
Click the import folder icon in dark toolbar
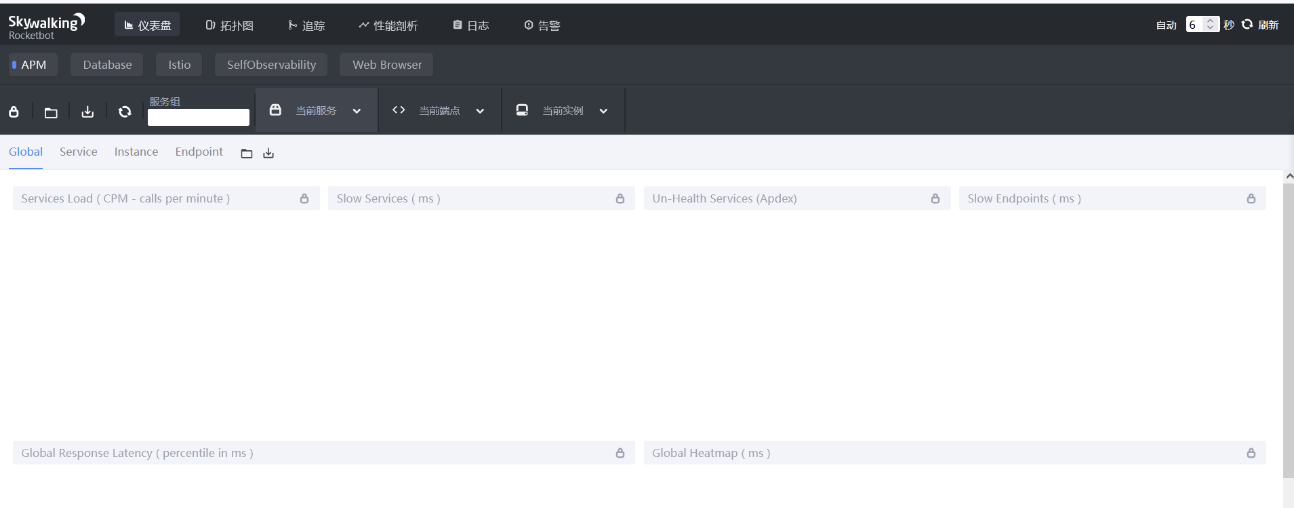tap(51, 112)
